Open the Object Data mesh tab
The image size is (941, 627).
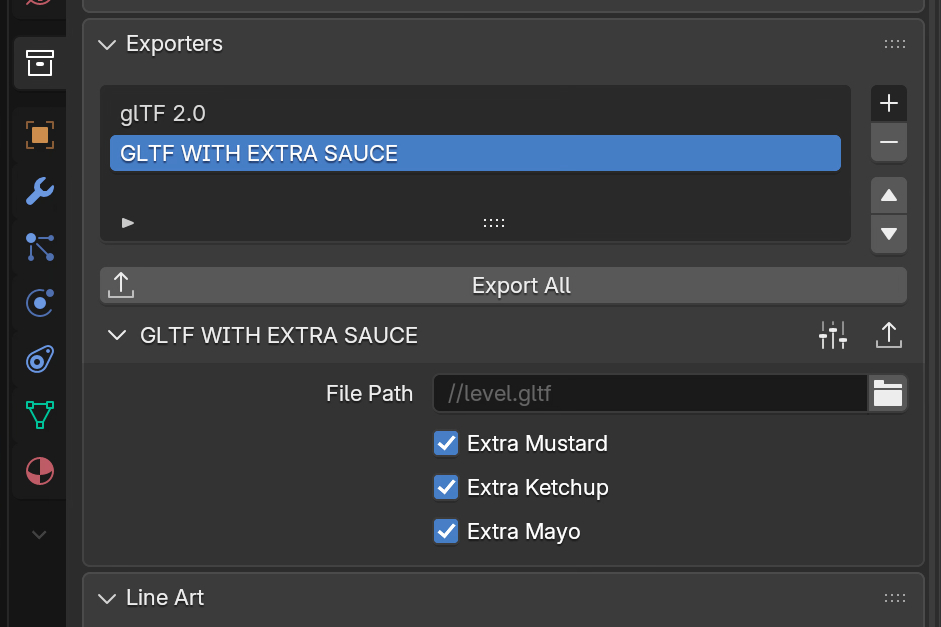(39, 414)
